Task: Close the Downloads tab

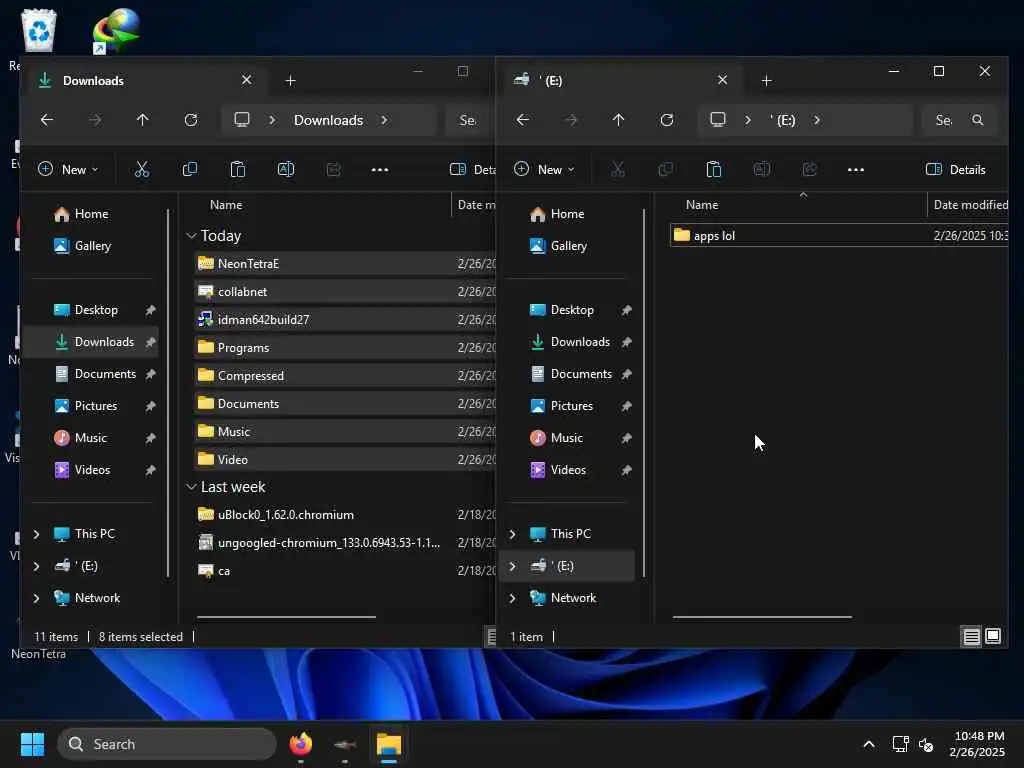Action: [x=246, y=80]
